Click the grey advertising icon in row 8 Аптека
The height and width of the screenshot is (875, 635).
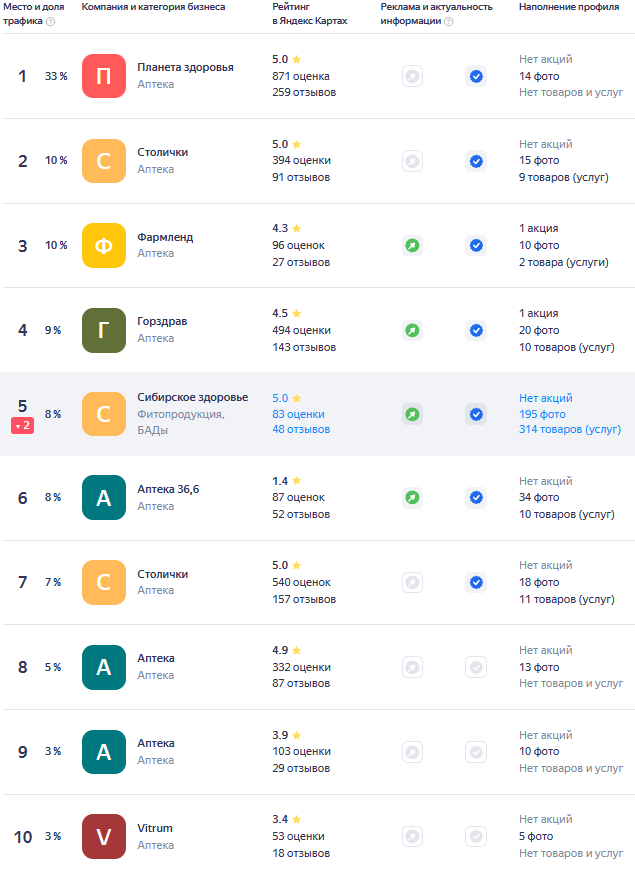tap(412, 667)
